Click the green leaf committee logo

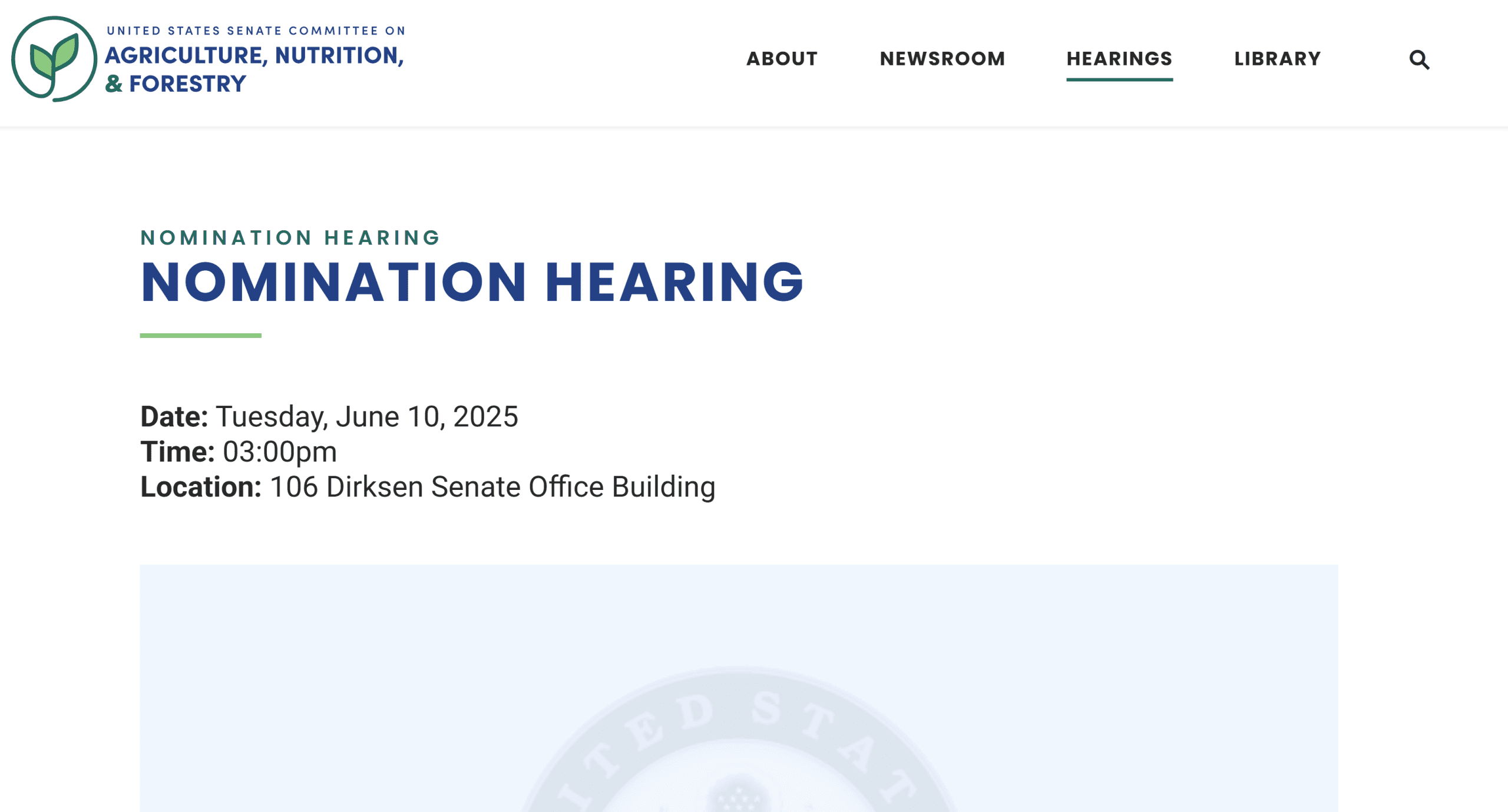click(54, 59)
